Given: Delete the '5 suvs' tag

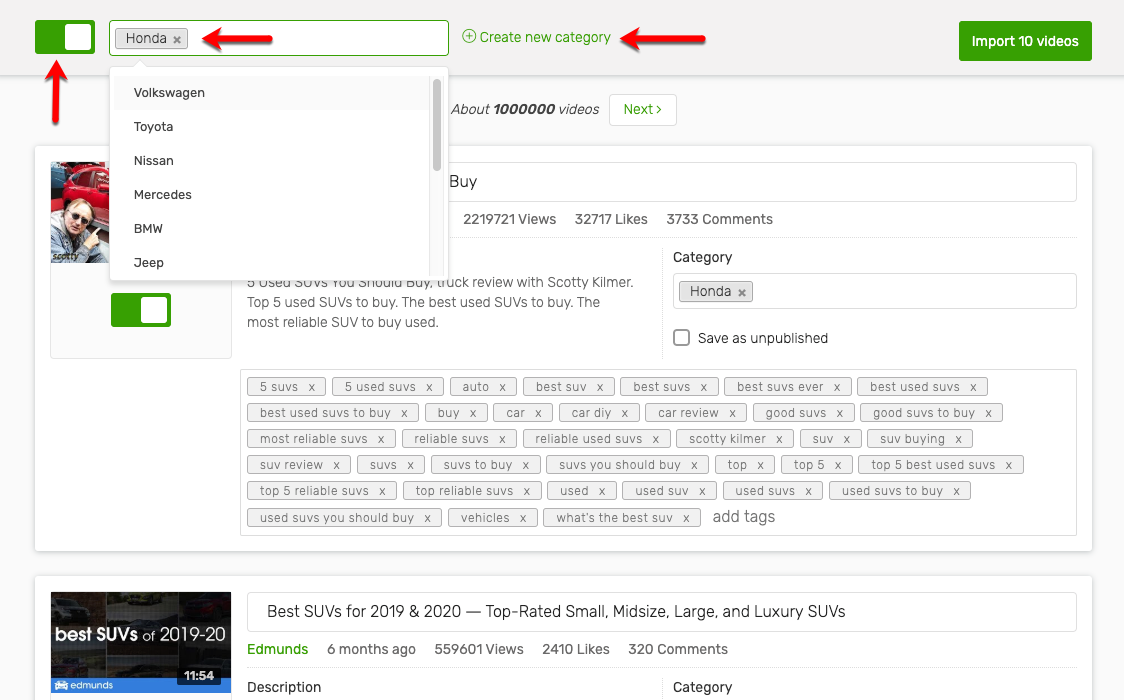Looking at the screenshot, I should point(312,387).
